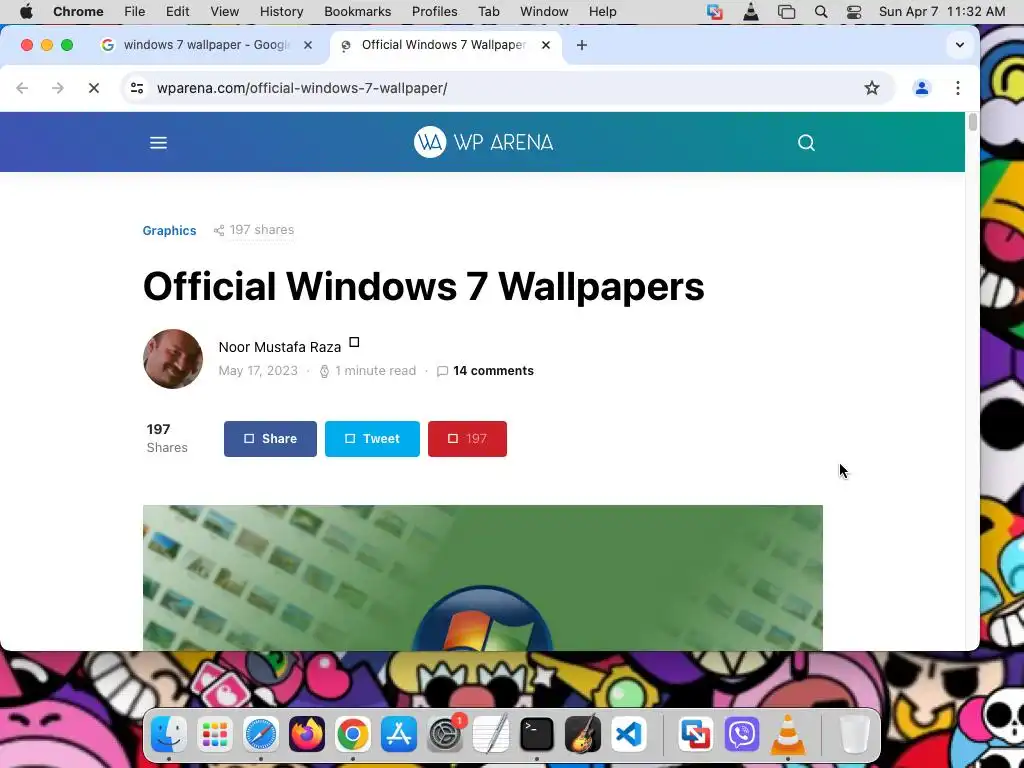1024x768 pixels.
Task: Click the blue Share button
Action: (270, 439)
